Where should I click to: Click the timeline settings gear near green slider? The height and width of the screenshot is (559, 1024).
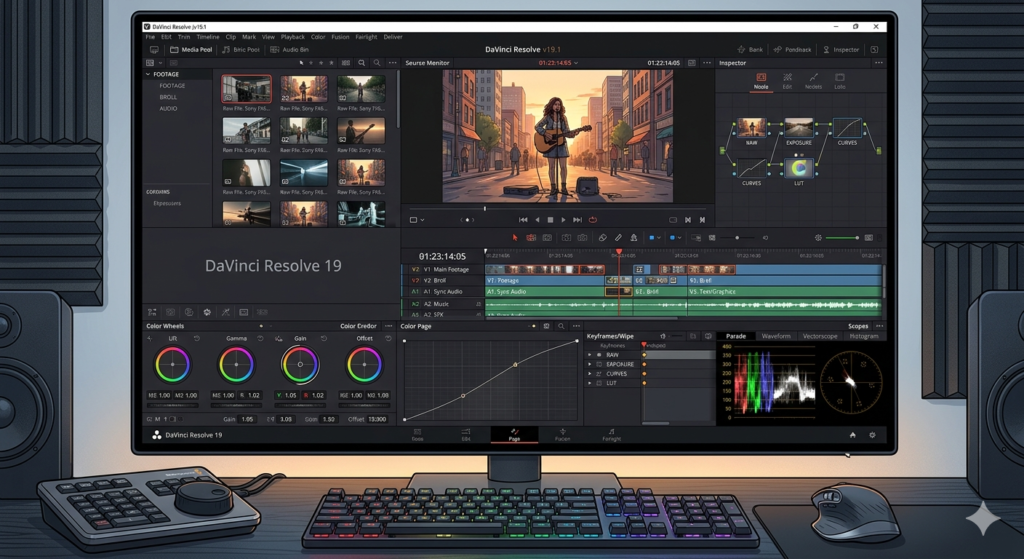[x=818, y=238]
